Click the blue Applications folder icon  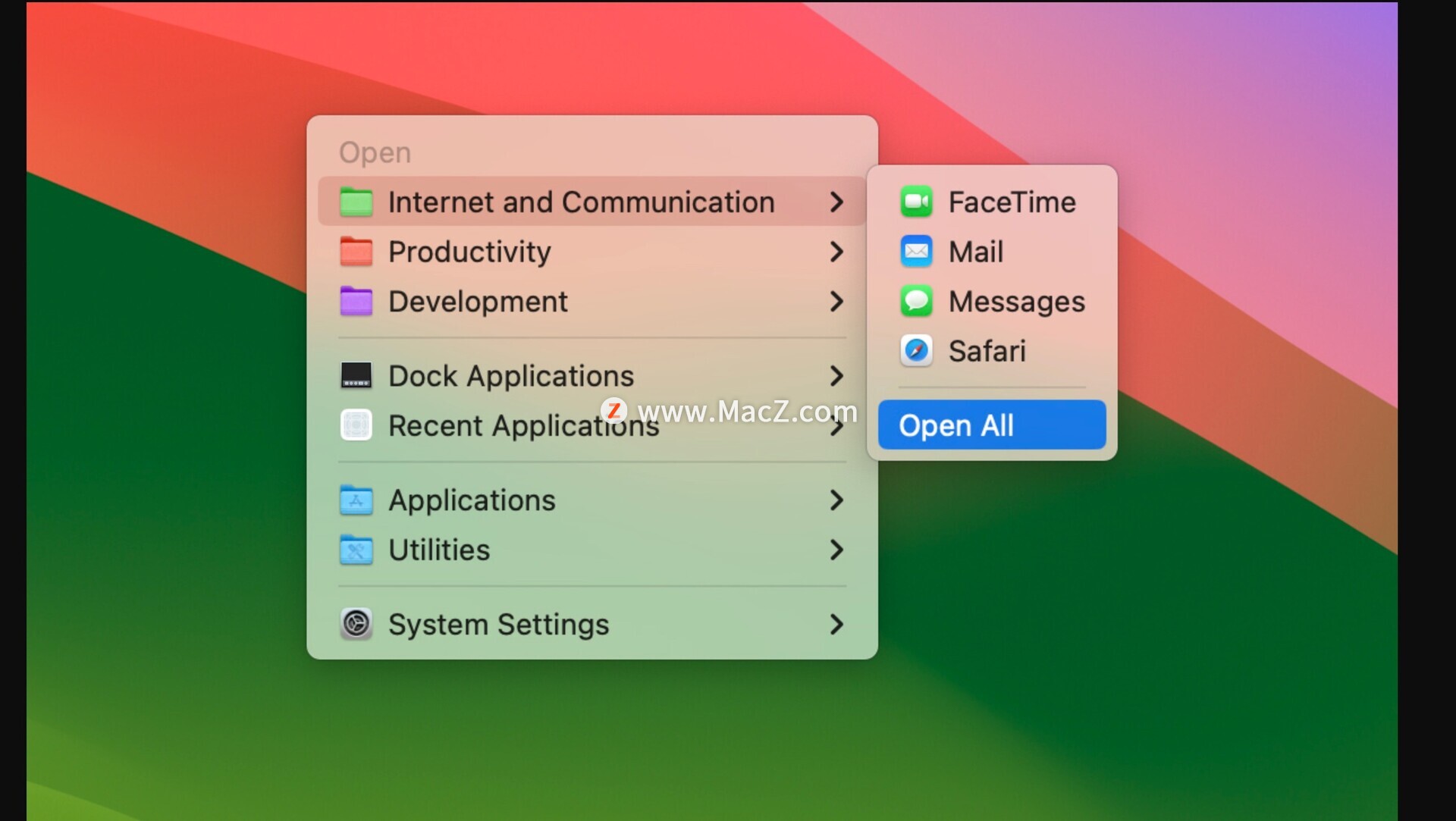point(356,500)
